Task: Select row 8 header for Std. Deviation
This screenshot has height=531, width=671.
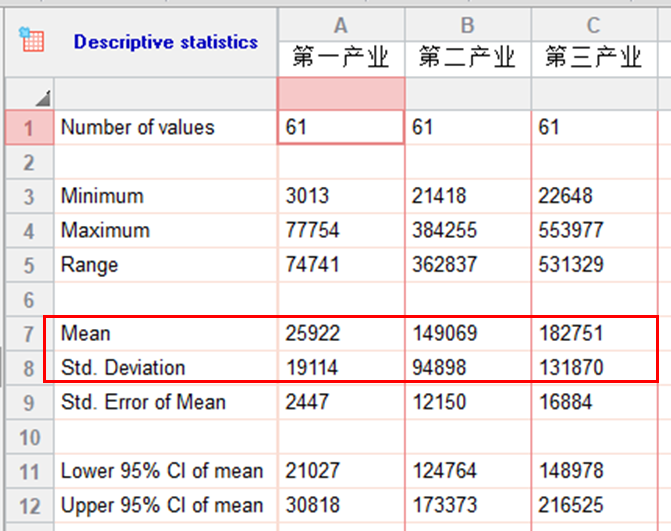Action: (x=28, y=367)
